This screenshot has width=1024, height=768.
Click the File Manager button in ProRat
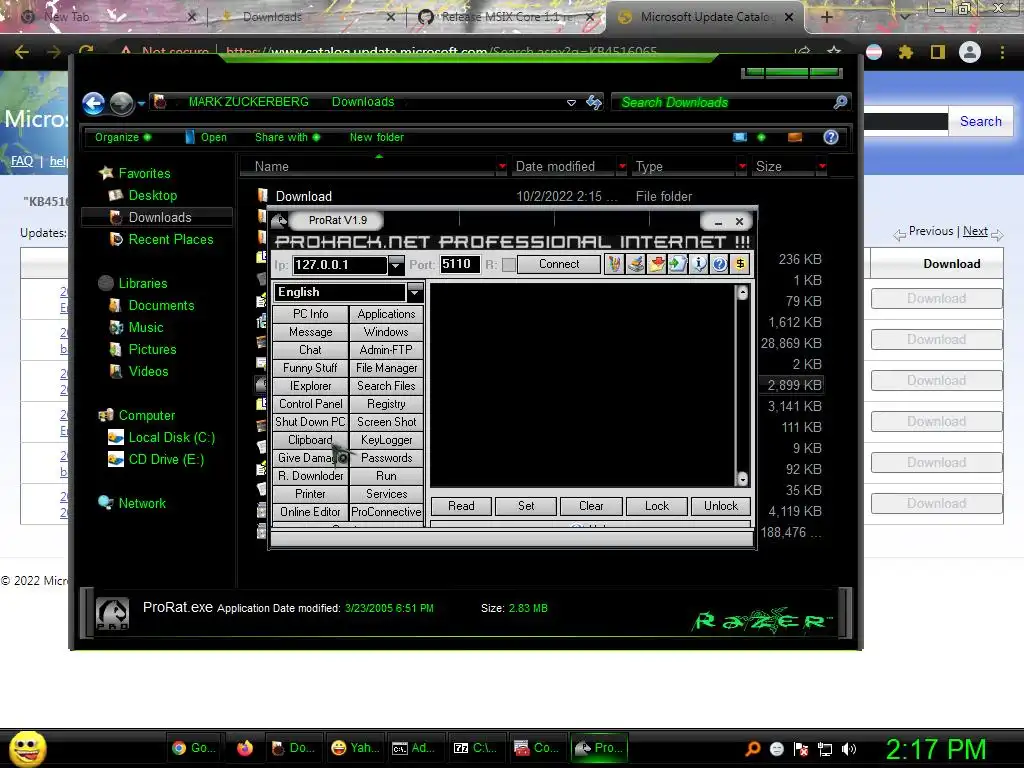point(386,368)
